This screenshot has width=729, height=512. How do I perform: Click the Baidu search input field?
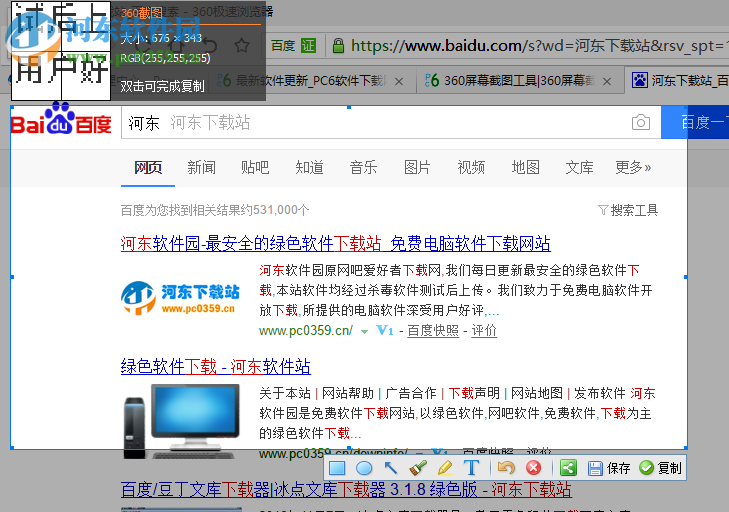pos(391,123)
